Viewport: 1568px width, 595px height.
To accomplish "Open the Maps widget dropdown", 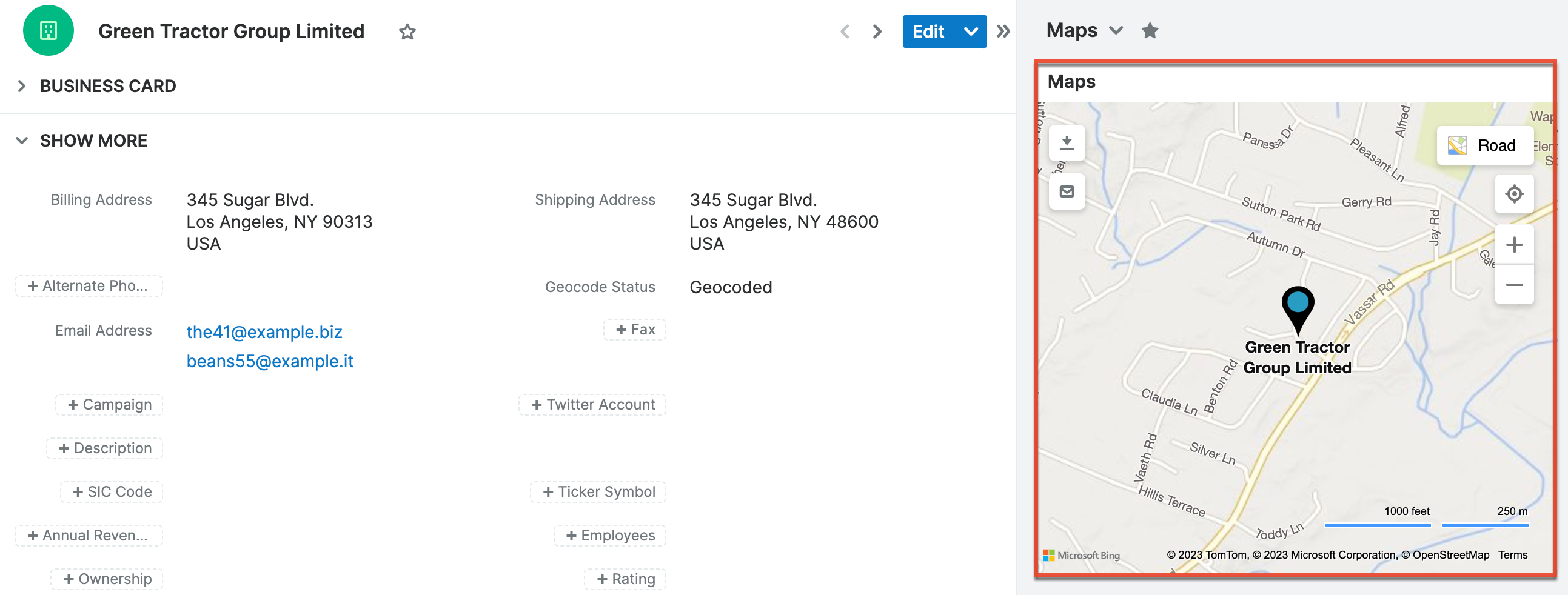I will [1117, 30].
